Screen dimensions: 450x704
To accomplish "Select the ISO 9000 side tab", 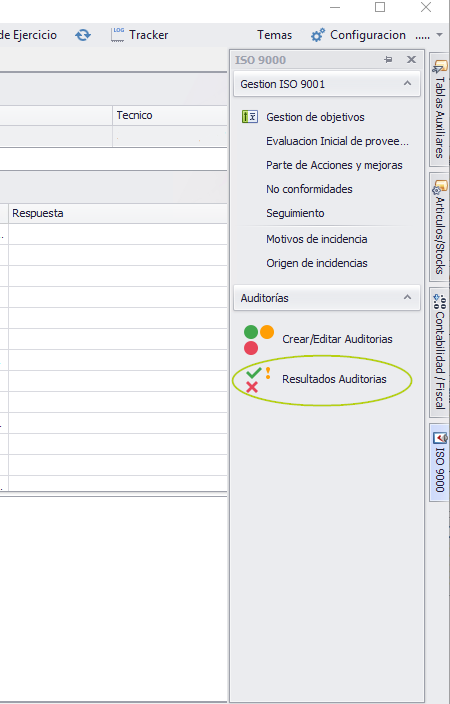I will (x=439, y=462).
